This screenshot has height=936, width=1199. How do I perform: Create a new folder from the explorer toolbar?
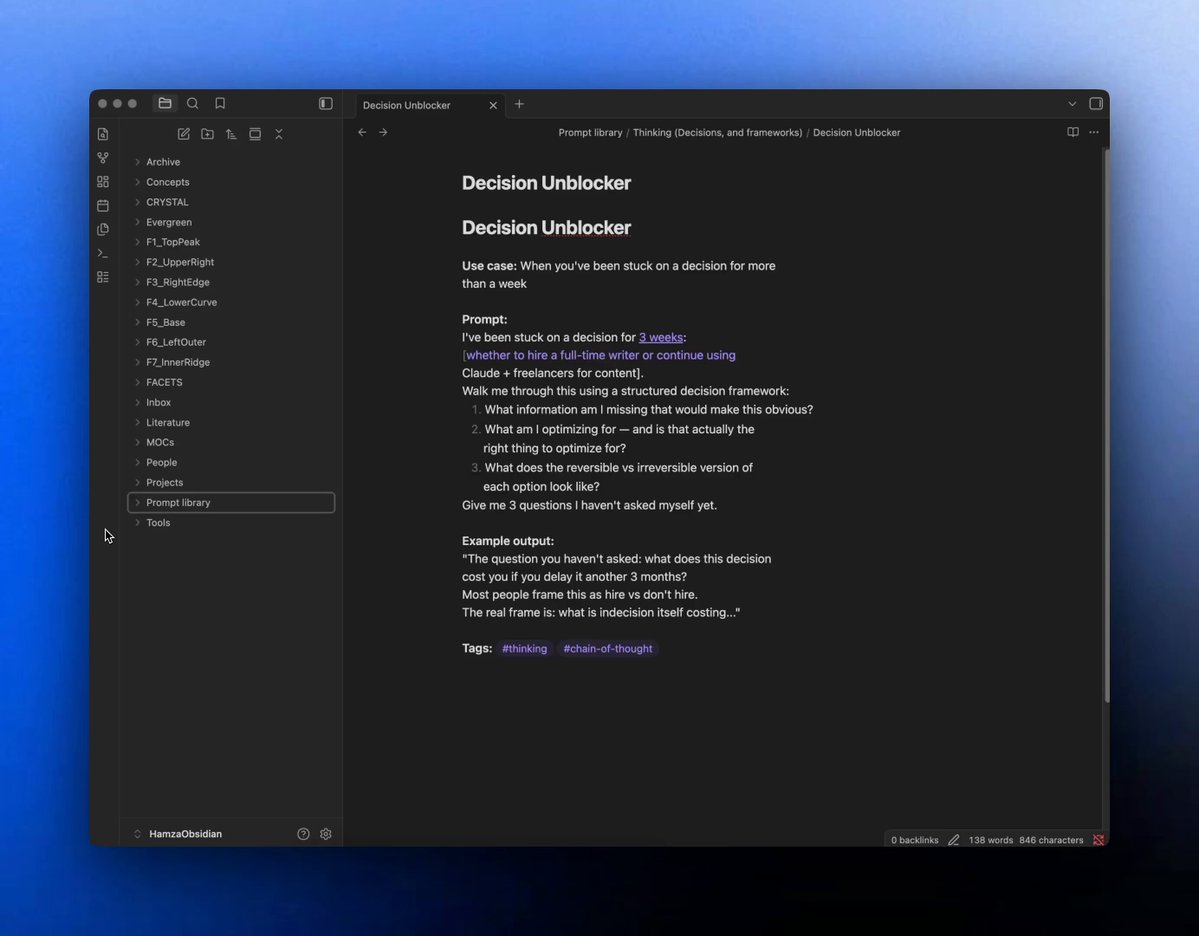tap(207, 134)
